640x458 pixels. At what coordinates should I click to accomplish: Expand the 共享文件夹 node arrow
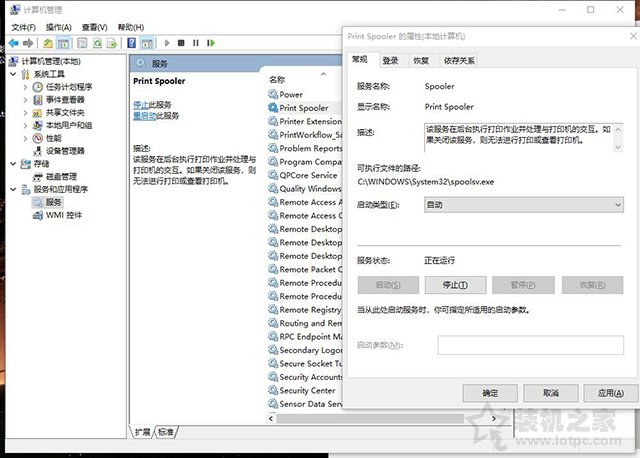click(x=25, y=113)
